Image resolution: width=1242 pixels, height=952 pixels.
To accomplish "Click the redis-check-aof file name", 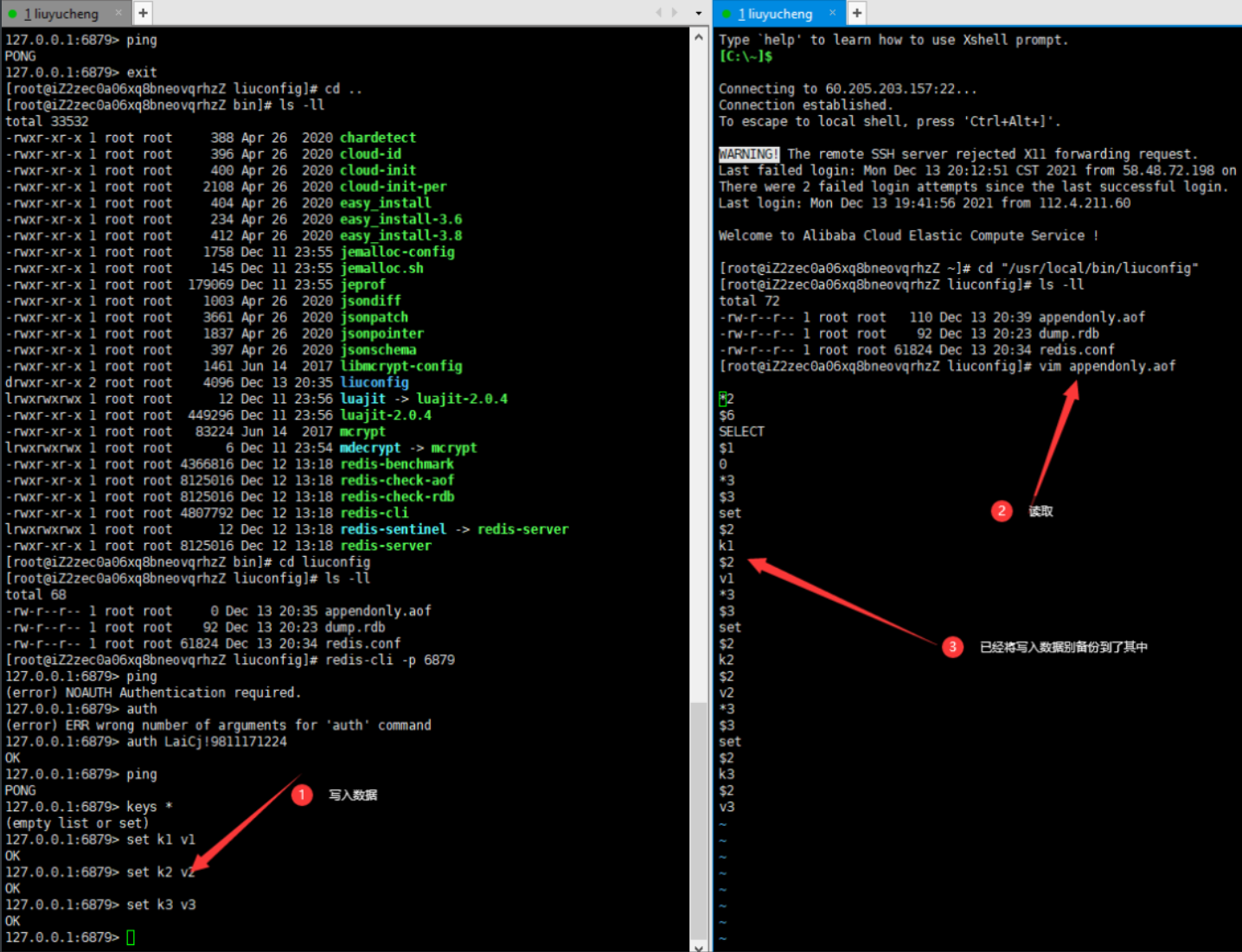I will click(x=397, y=481).
